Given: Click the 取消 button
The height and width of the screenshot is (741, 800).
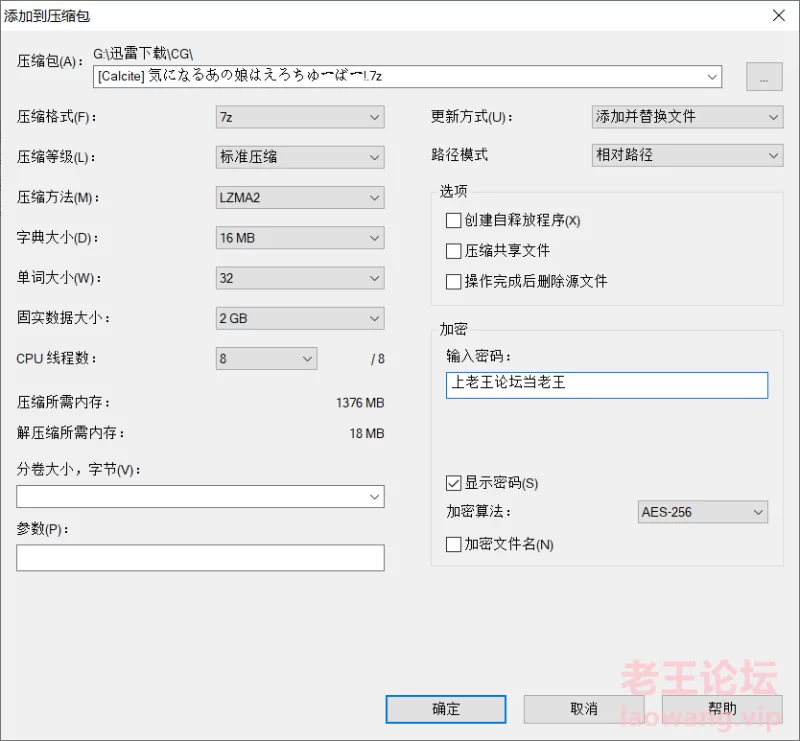Looking at the screenshot, I should [x=583, y=709].
